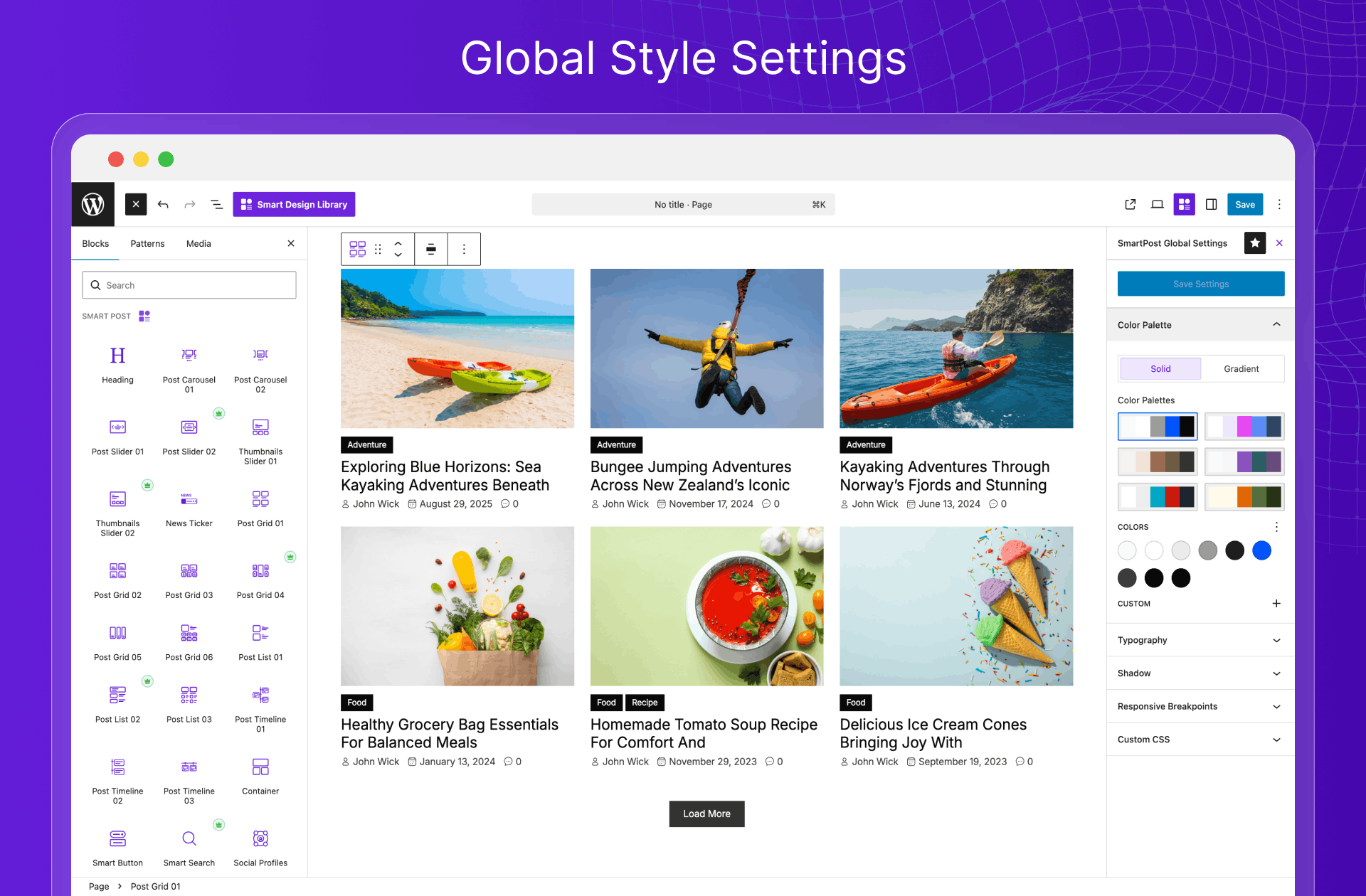Click the undo arrow in toolbar
The image size is (1366, 896).
(163, 205)
